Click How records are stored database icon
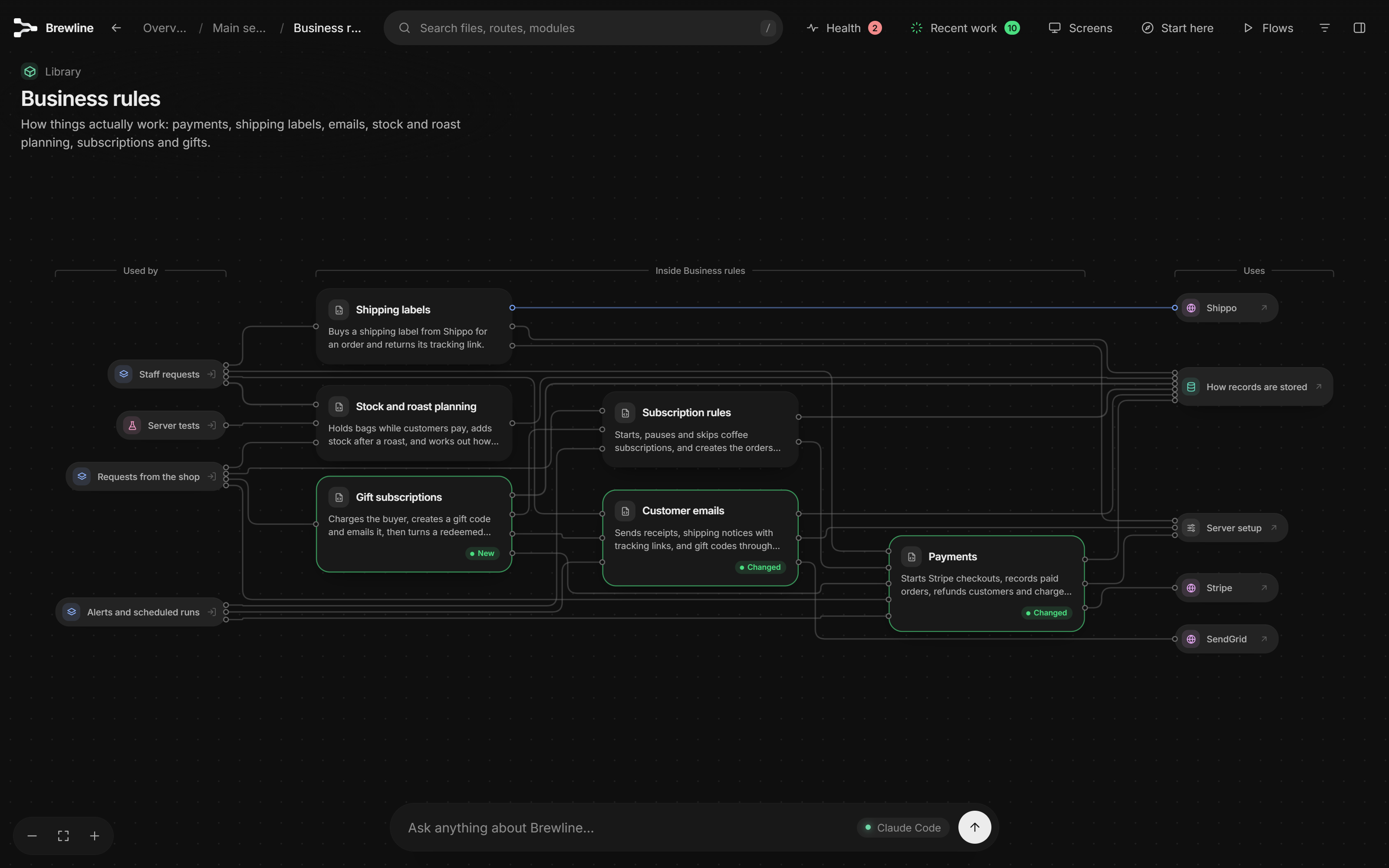 (1191, 387)
